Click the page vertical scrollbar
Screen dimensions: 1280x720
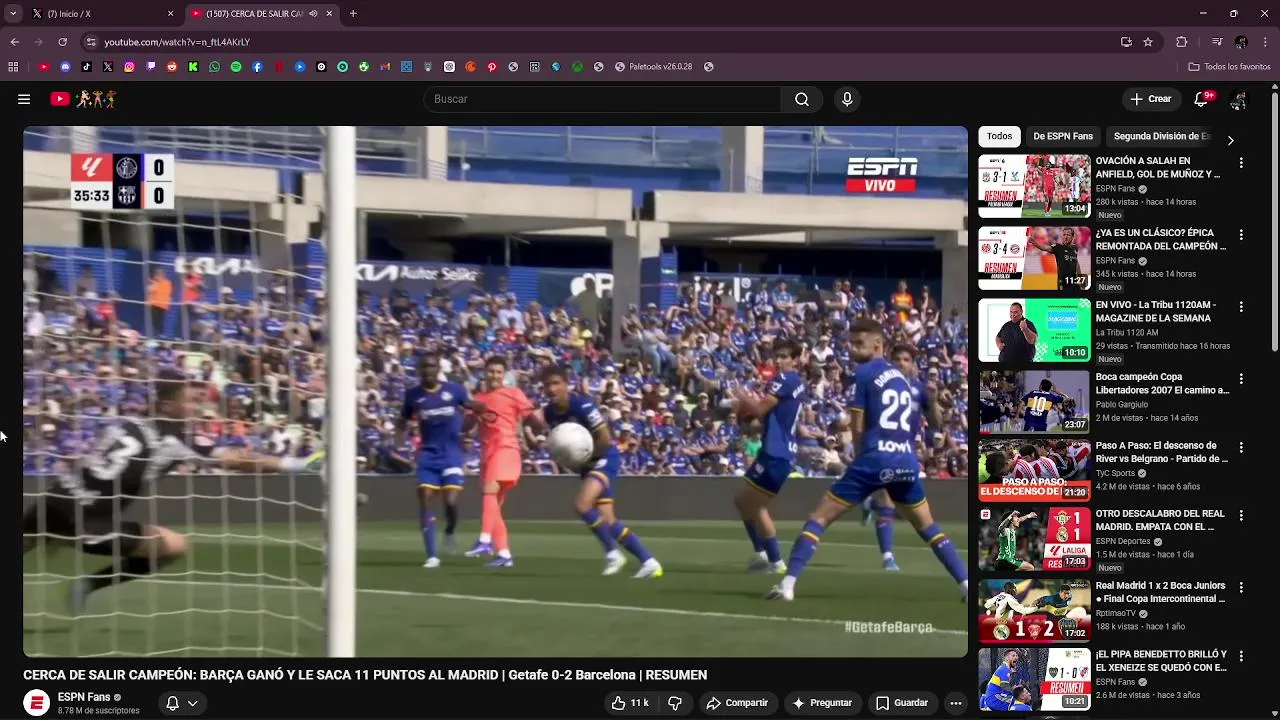click(x=1274, y=220)
